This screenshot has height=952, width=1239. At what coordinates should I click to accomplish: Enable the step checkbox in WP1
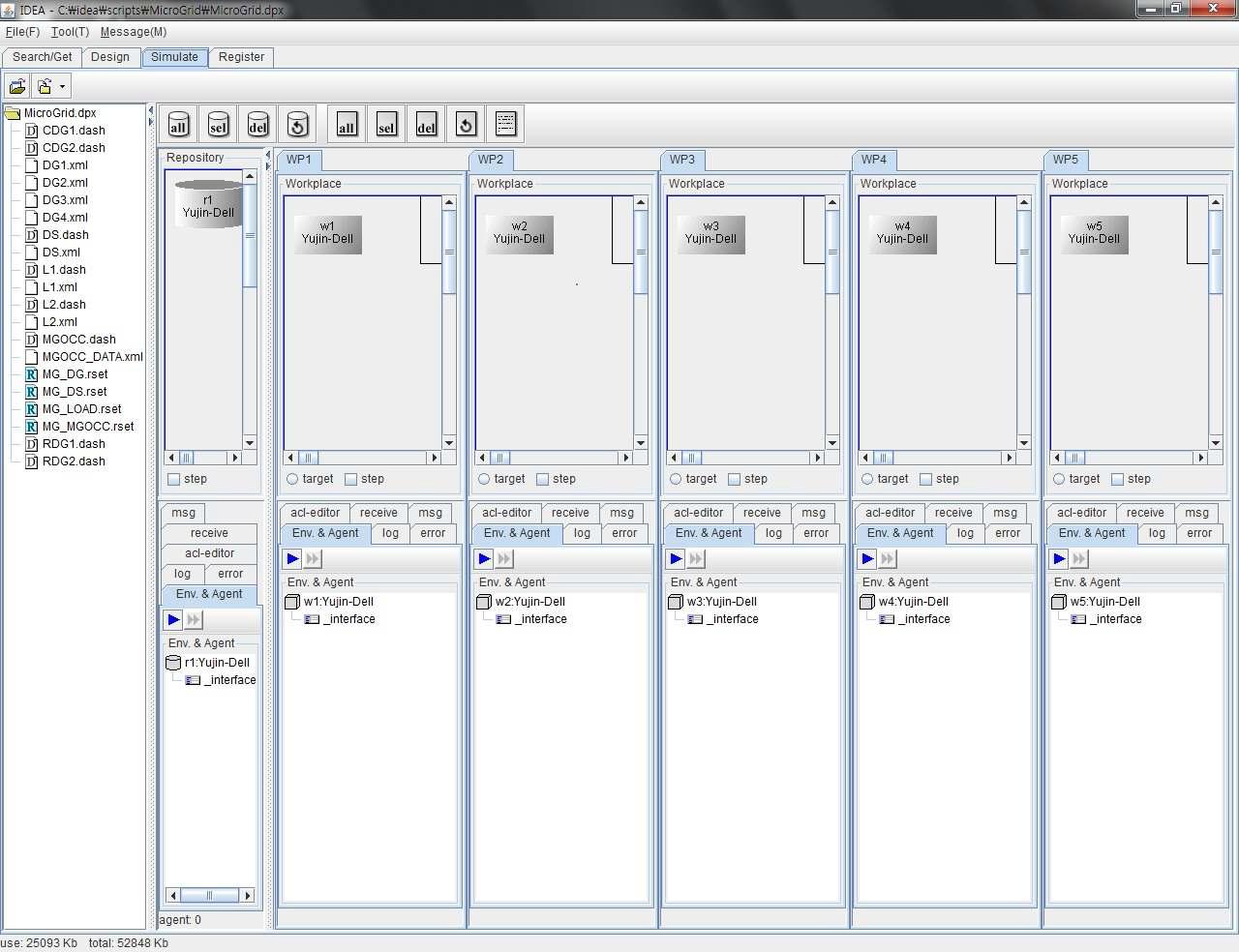click(351, 479)
